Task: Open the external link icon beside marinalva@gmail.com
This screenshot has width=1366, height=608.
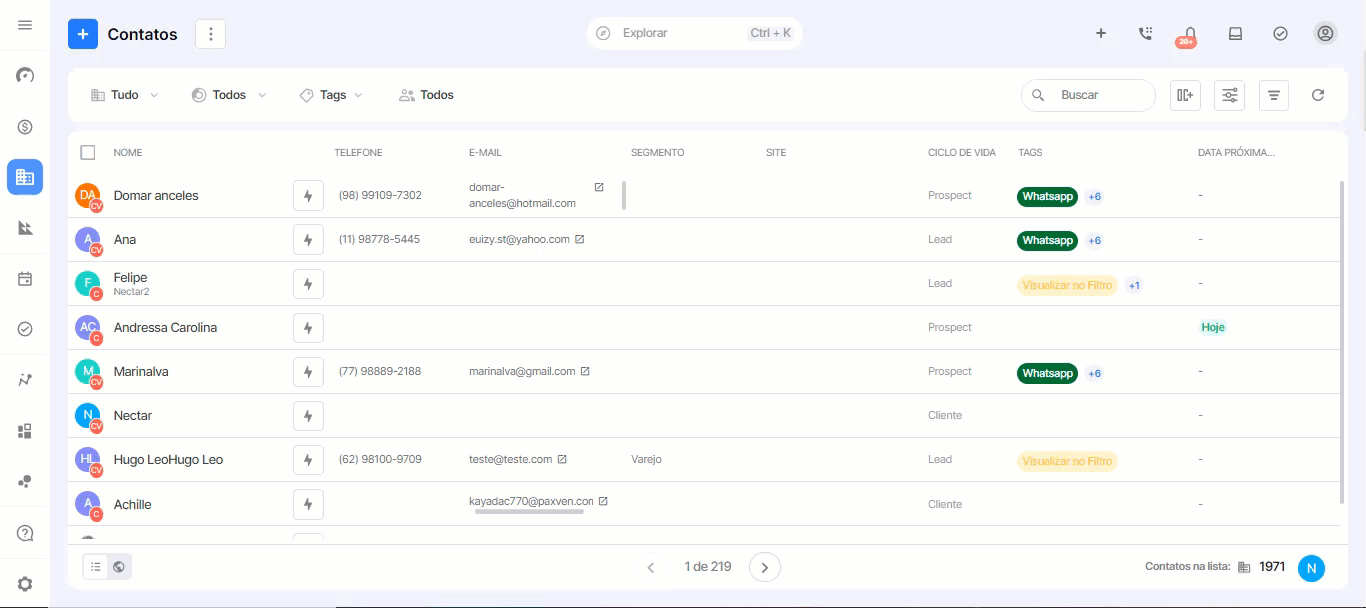Action: [585, 371]
